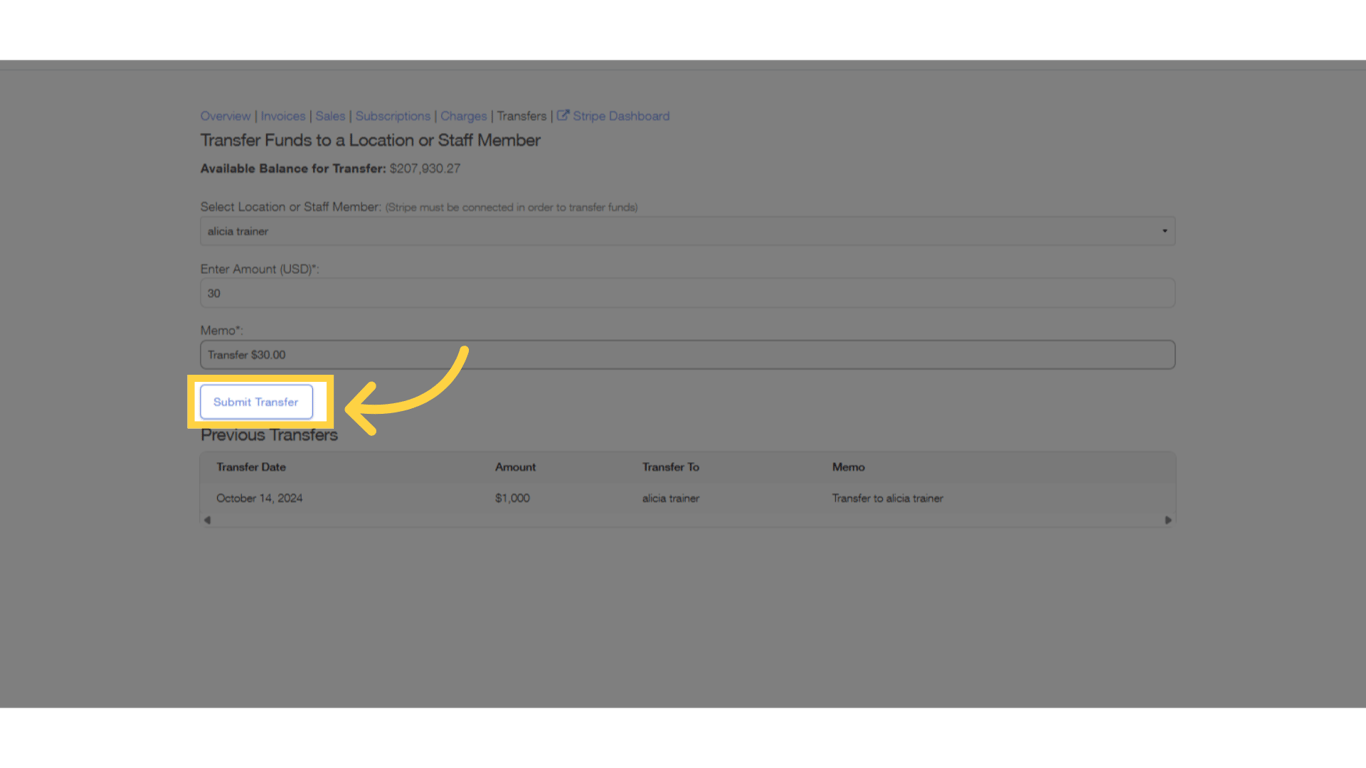The height and width of the screenshot is (768, 1366).
Task: Click the Memo column header
Action: pos(847,466)
